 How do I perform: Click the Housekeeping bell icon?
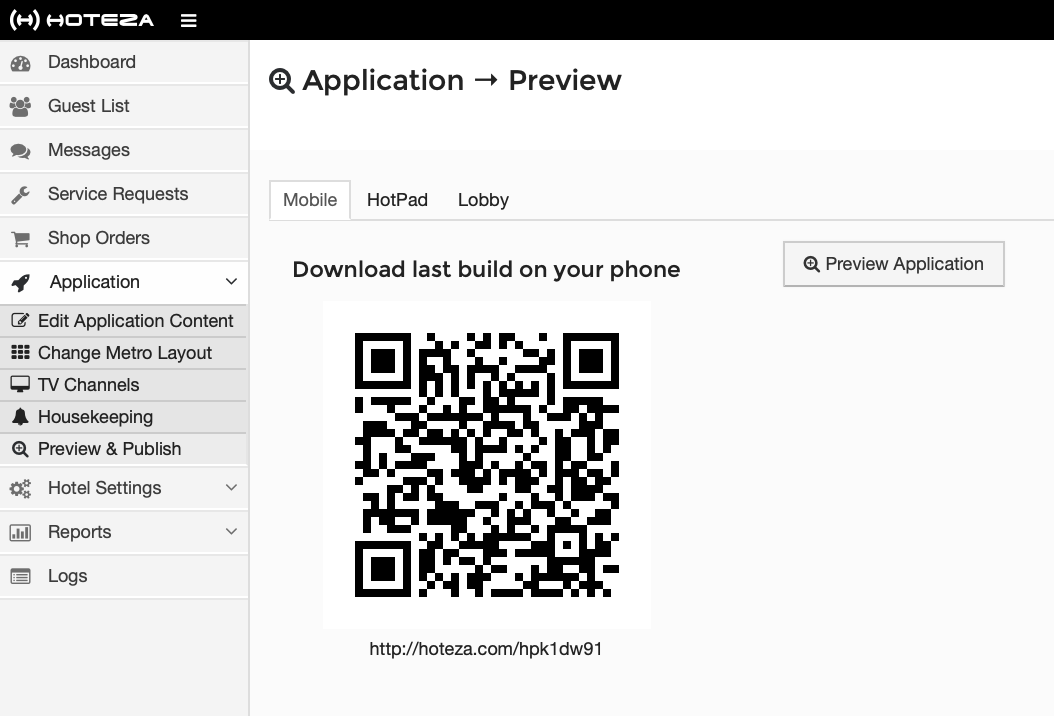(x=20, y=417)
